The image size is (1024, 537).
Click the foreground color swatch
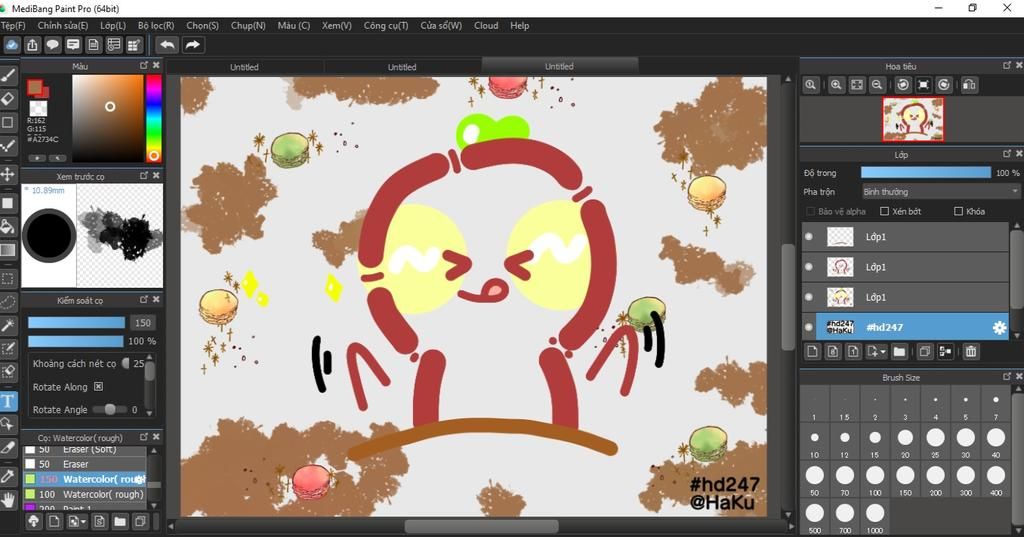click(x=35, y=87)
